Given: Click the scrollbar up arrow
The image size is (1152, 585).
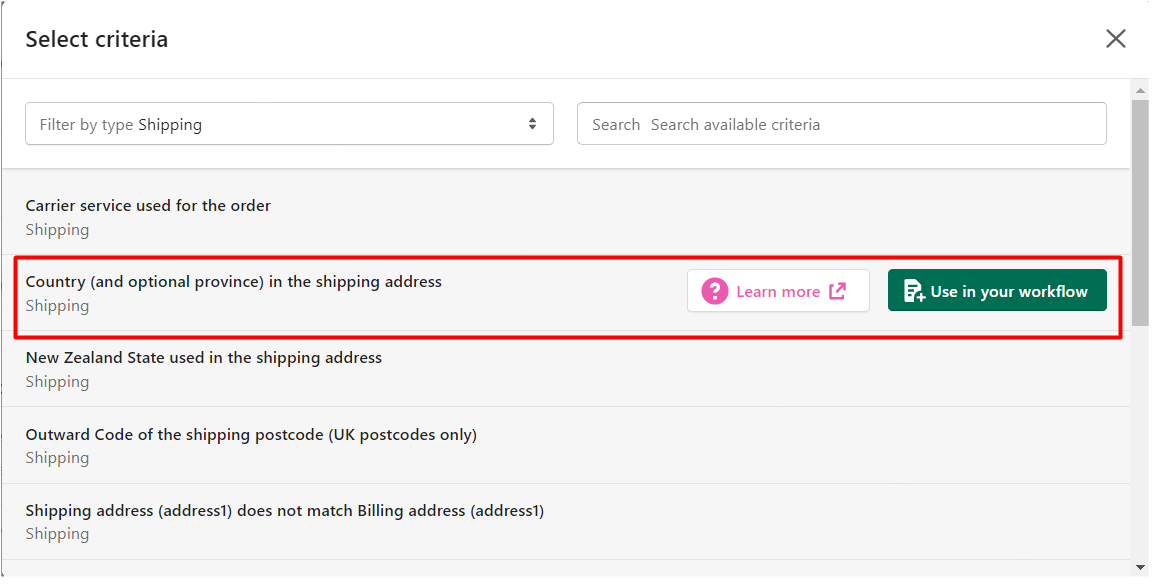Looking at the screenshot, I should point(1140,91).
